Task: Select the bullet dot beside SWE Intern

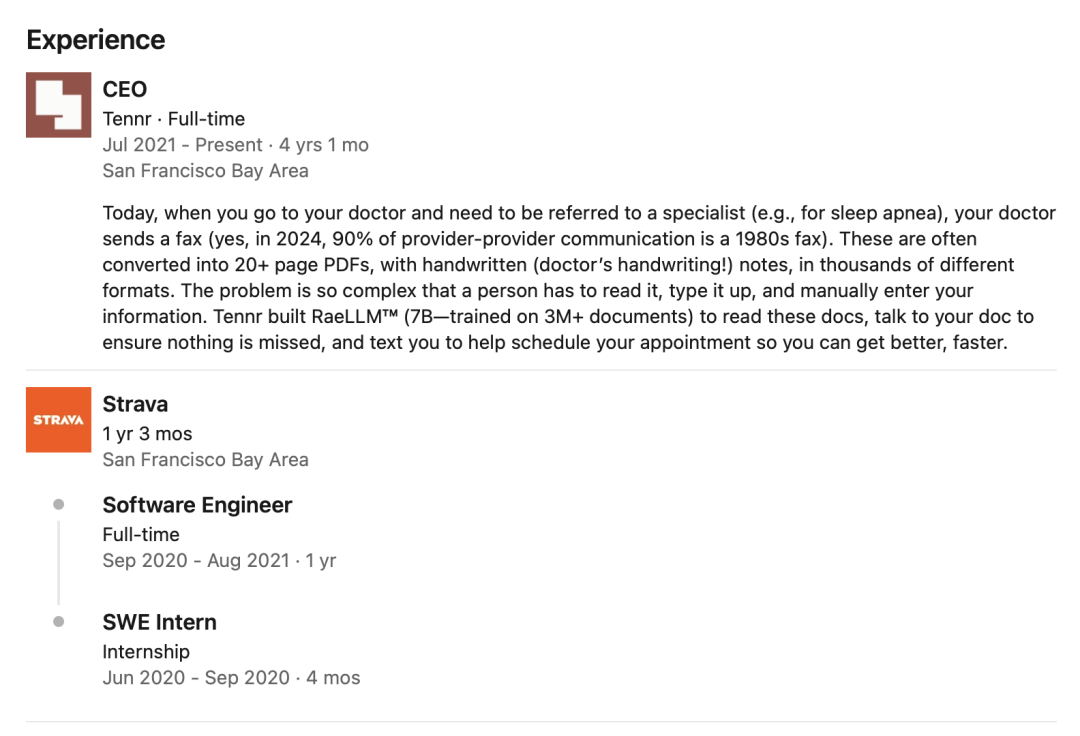Action: 59,622
